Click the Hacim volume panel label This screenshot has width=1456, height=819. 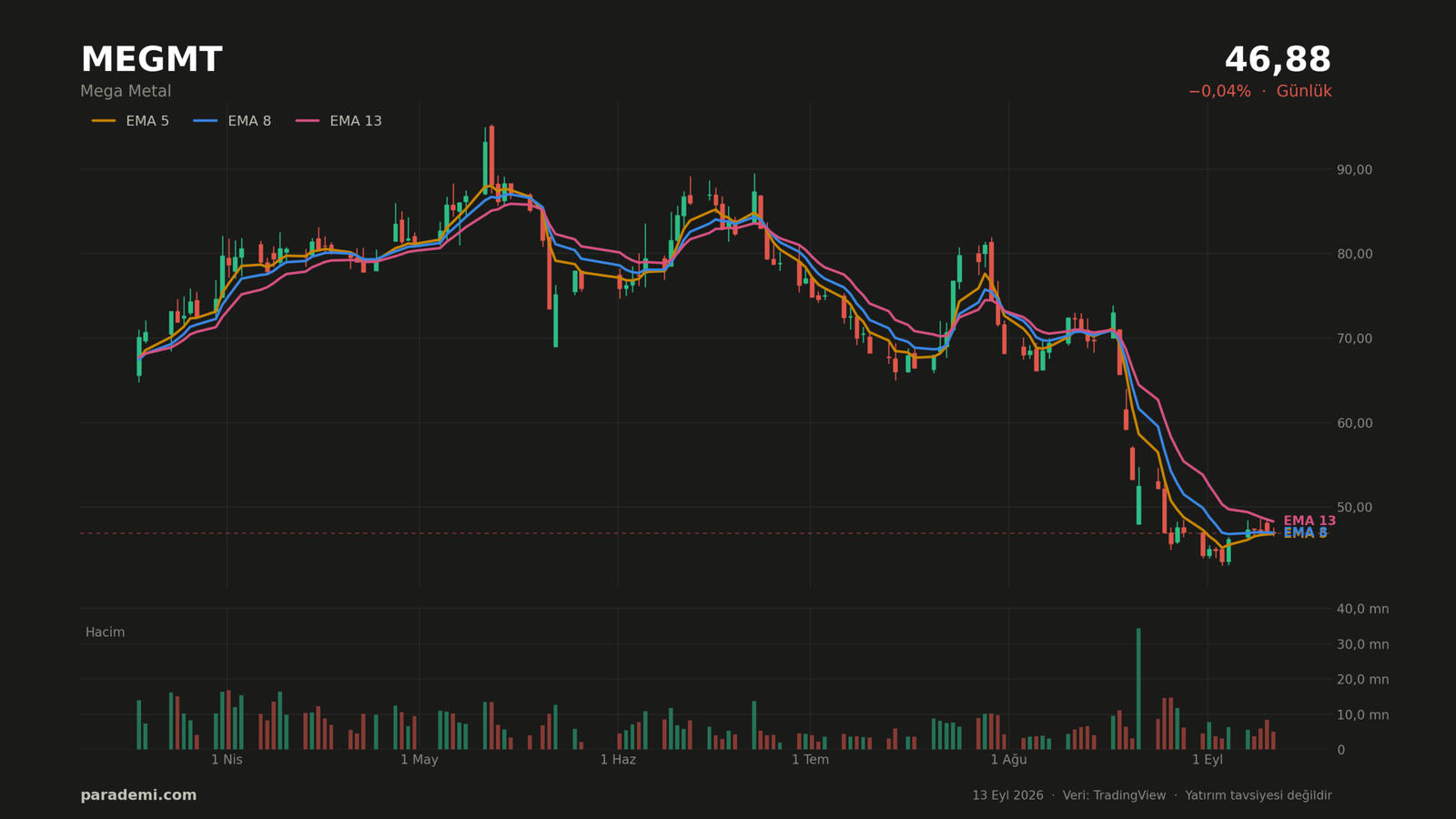[105, 632]
